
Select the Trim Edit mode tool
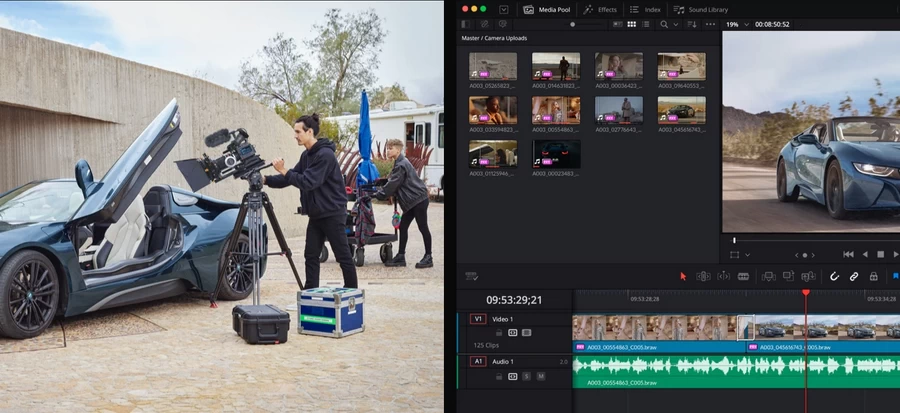(703, 276)
